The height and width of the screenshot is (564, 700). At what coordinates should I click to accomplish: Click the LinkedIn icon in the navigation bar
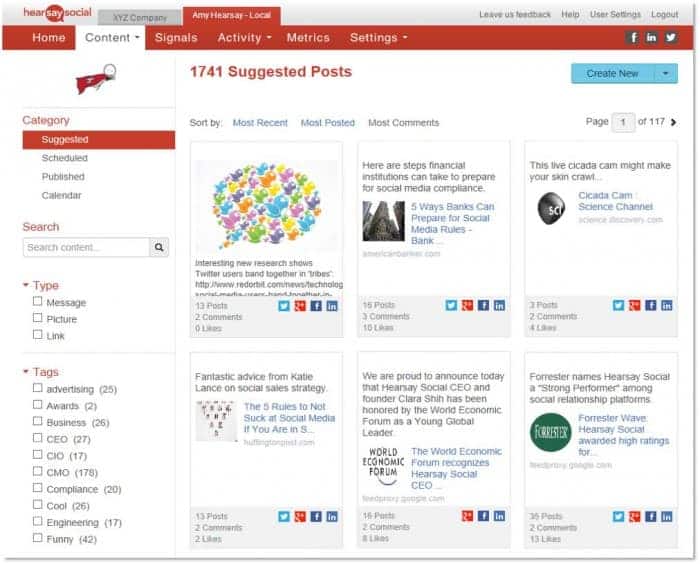[x=651, y=38]
